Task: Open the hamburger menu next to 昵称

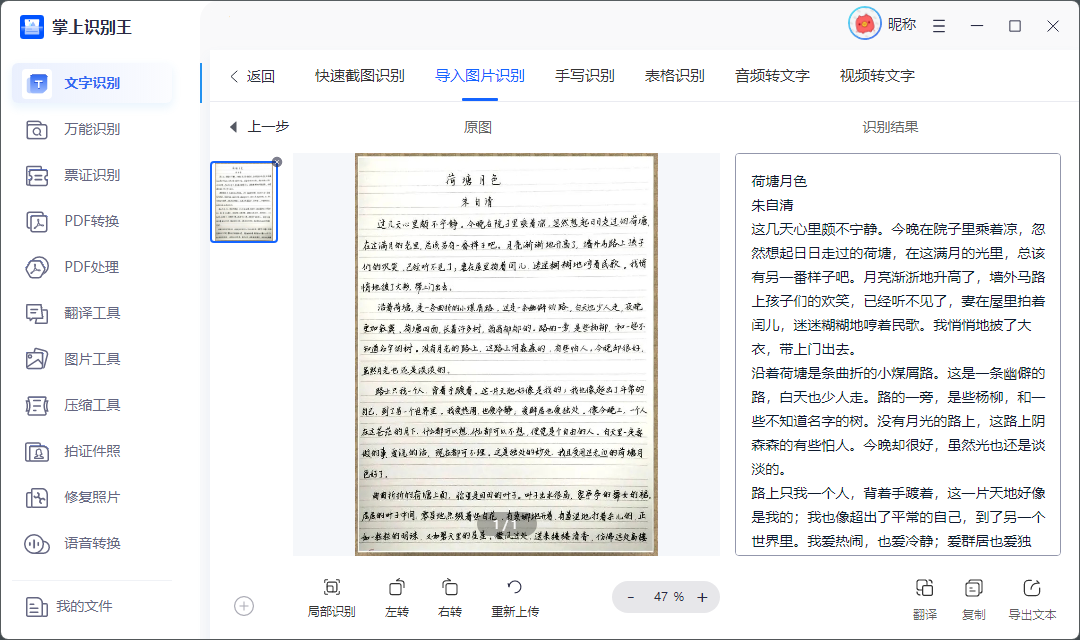Action: pos(938,26)
